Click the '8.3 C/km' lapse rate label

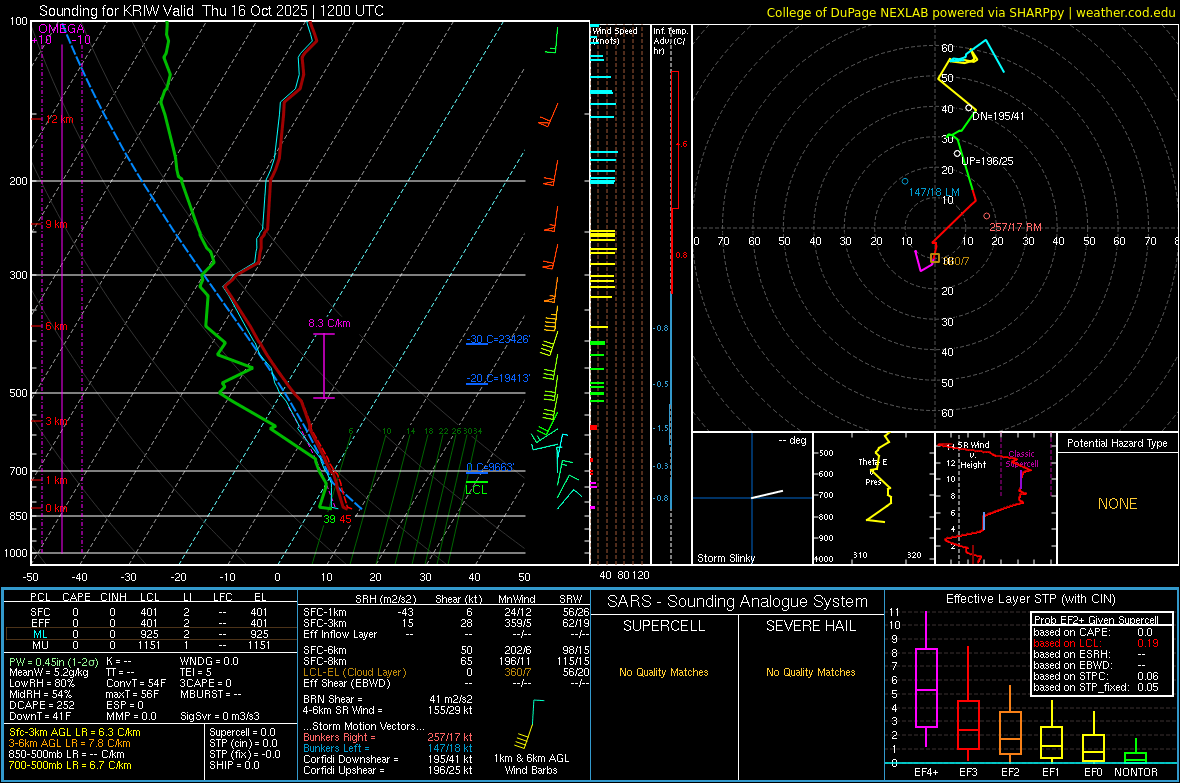click(x=330, y=323)
